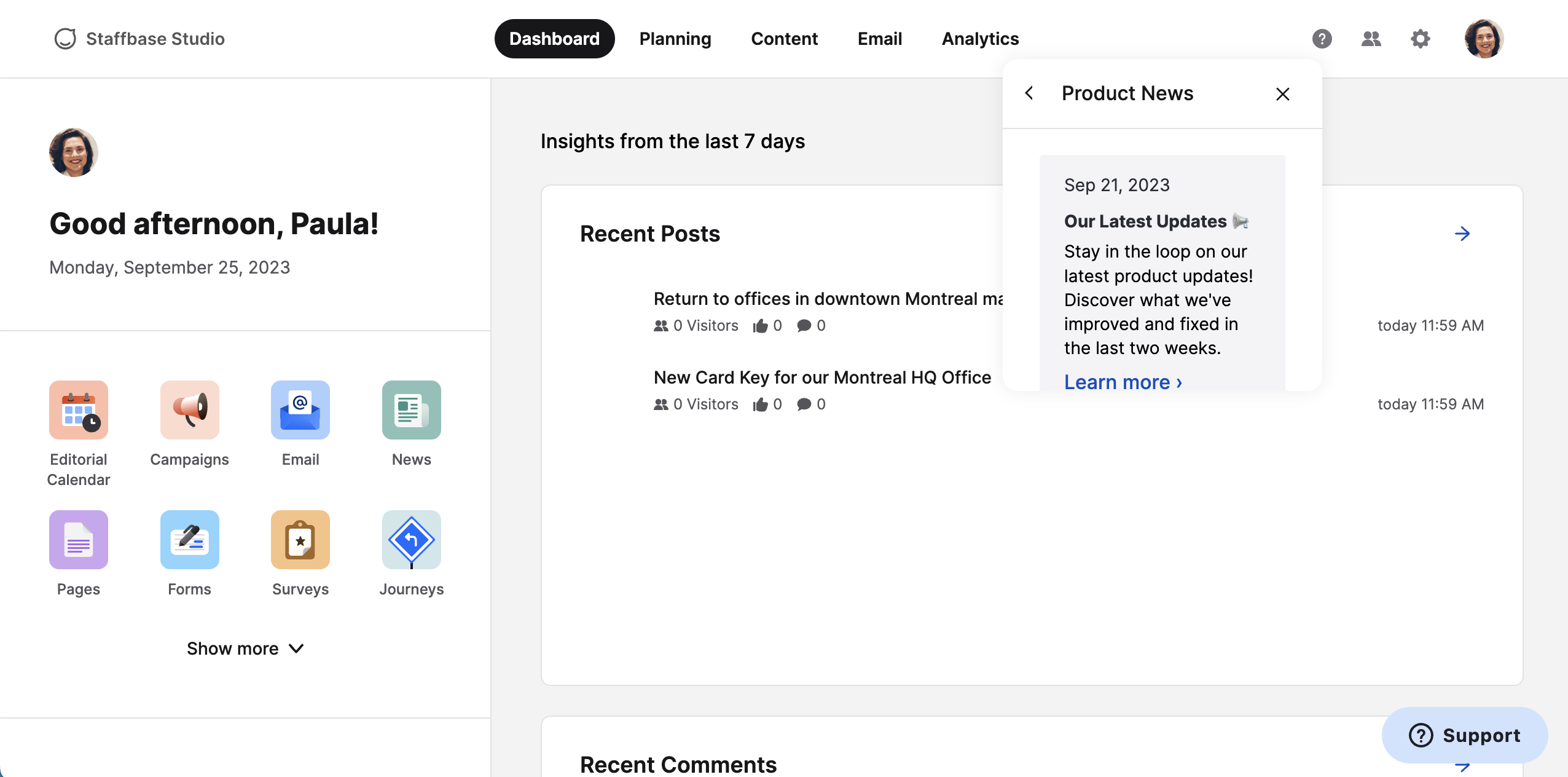1568x777 pixels.
Task: Click the help question mark icon
Action: (1322, 39)
